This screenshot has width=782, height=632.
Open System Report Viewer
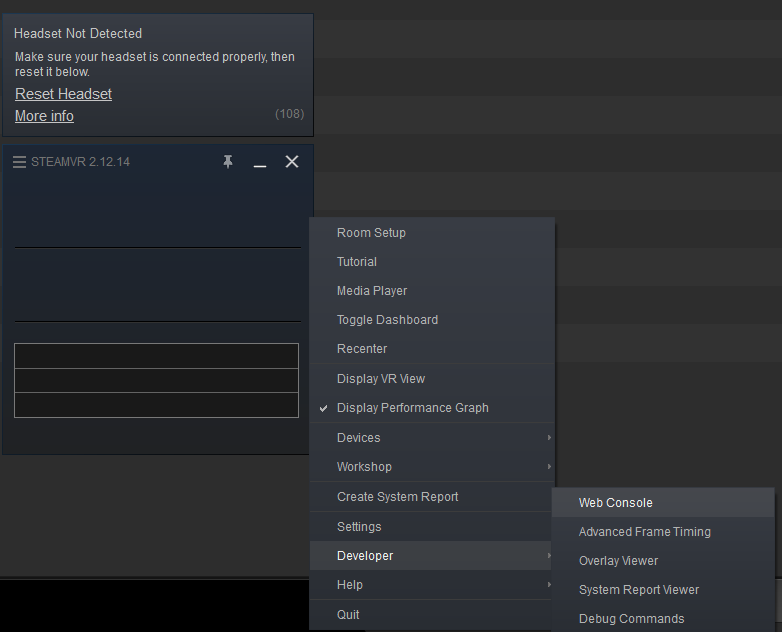pos(663,590)
